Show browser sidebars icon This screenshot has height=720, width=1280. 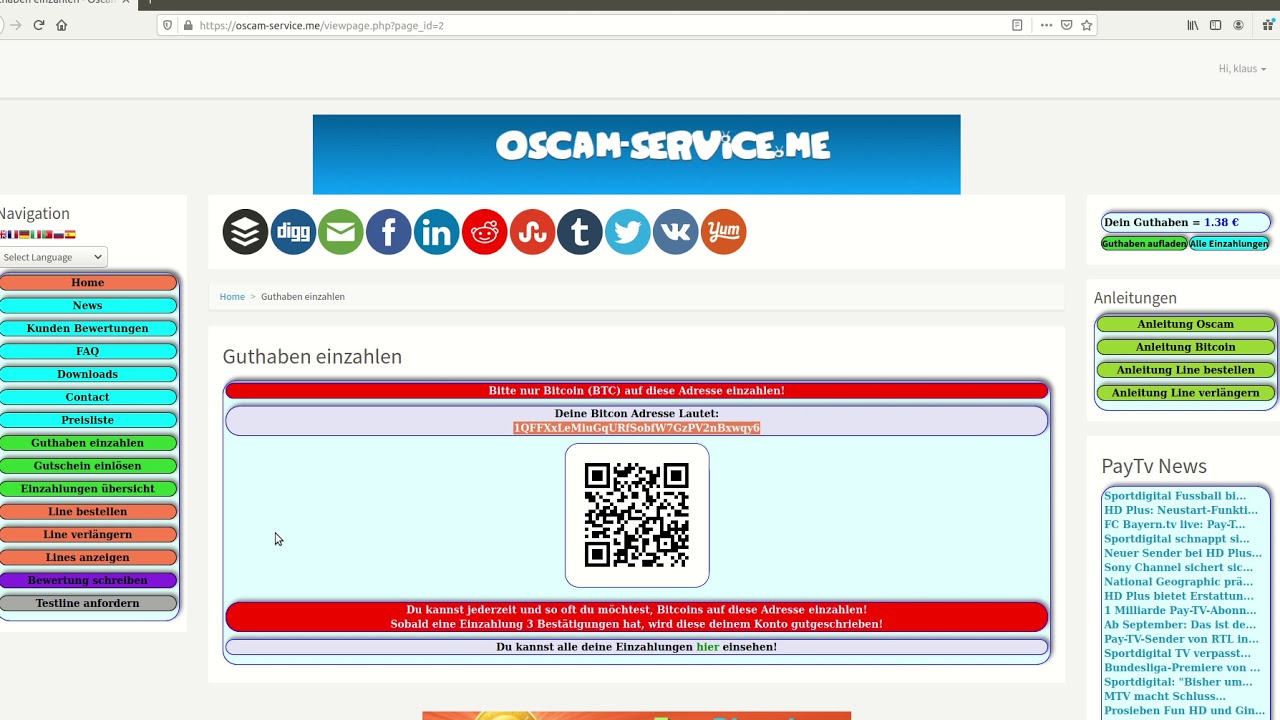tap(1216, 25)
